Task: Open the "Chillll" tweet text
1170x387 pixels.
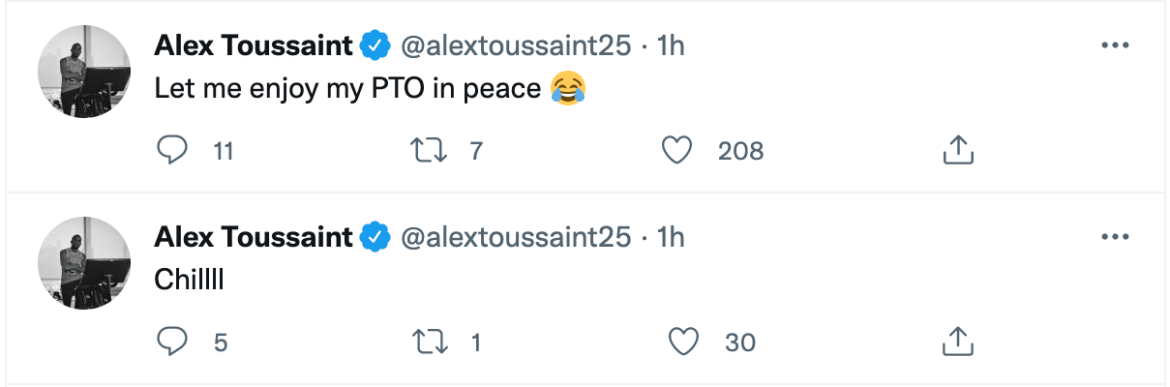Action: tap(189, 280)
